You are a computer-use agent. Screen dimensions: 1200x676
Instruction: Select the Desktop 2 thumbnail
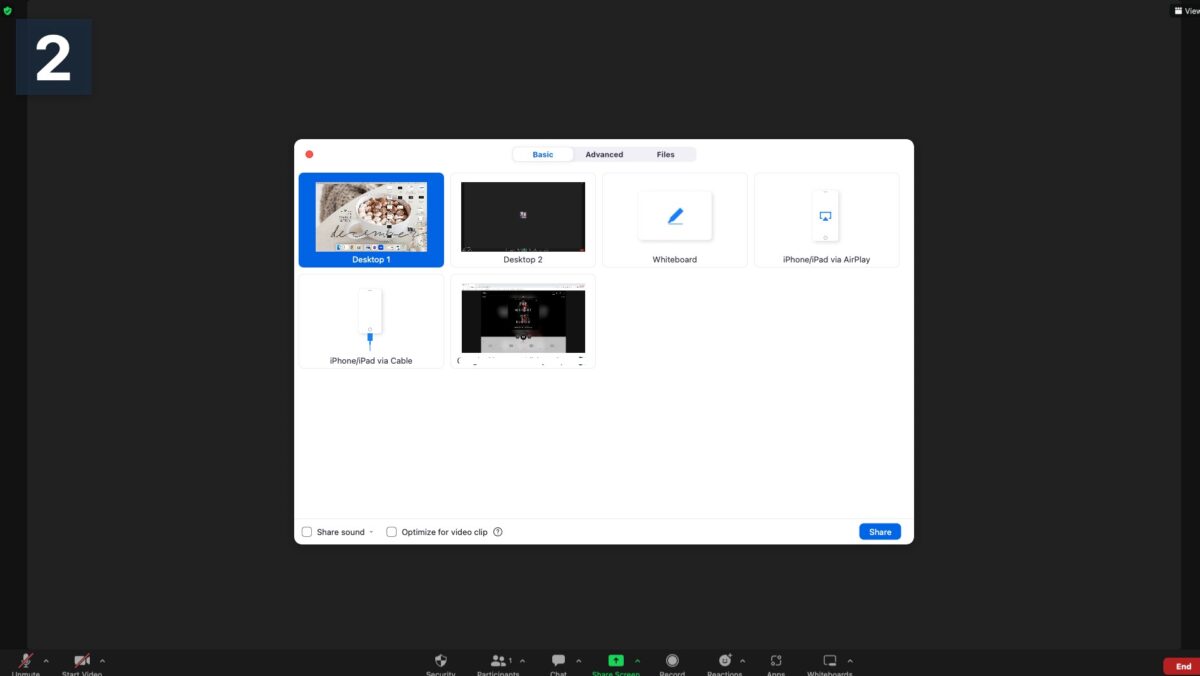(x=523, y=220)
